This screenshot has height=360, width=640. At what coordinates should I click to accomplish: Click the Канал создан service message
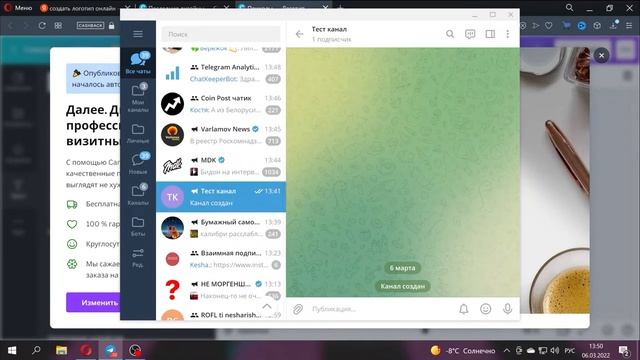pyautogui.click(x=402, y=286)
